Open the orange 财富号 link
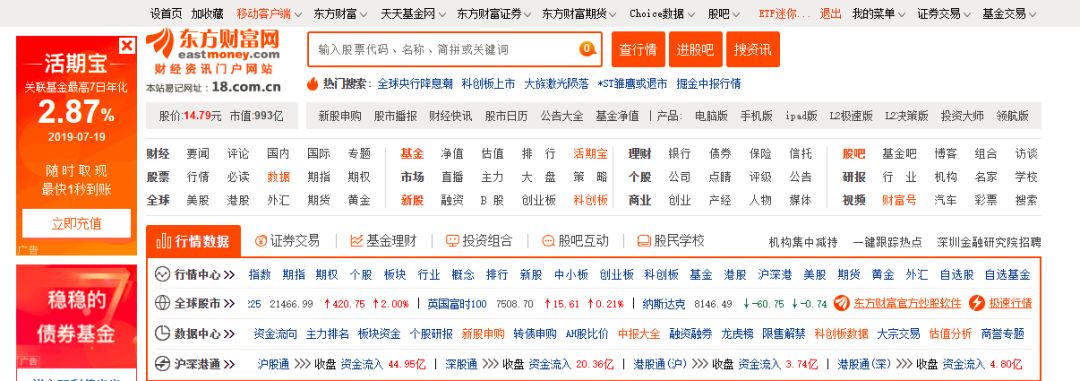Viewport: 1080px width, 381px height. coord(900,200)
